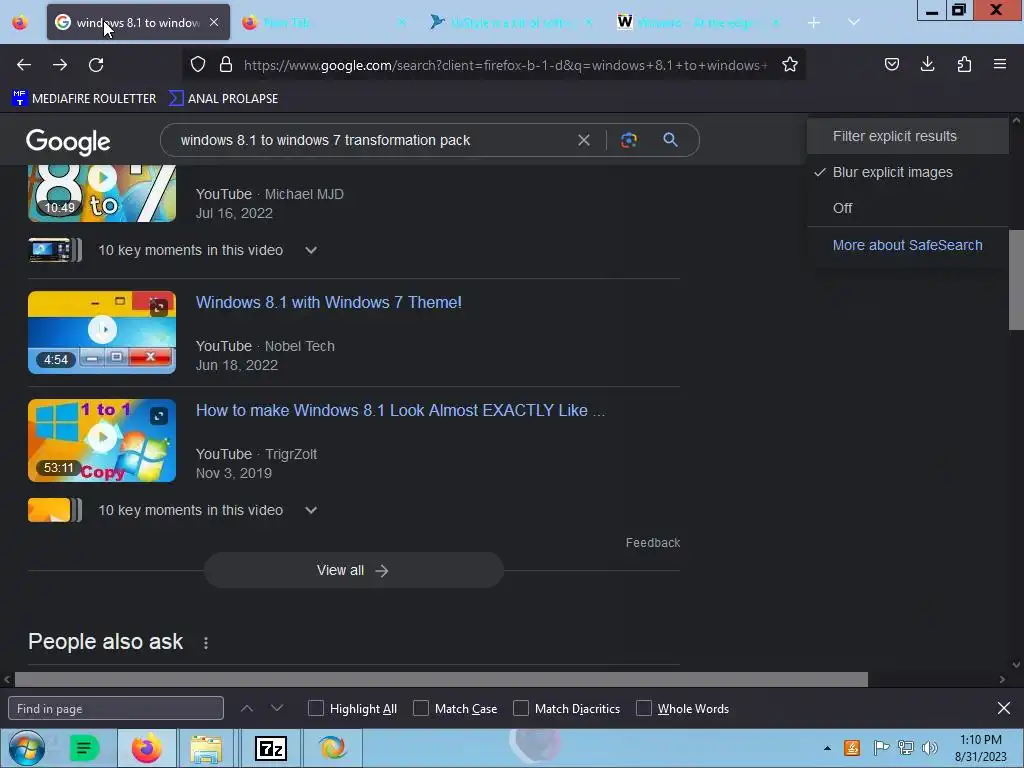The width and height of the screenshot is (1024, 768).
Task: Play the TrigrZolt 53:11 video thumbnail
Action: coord(102,440)
